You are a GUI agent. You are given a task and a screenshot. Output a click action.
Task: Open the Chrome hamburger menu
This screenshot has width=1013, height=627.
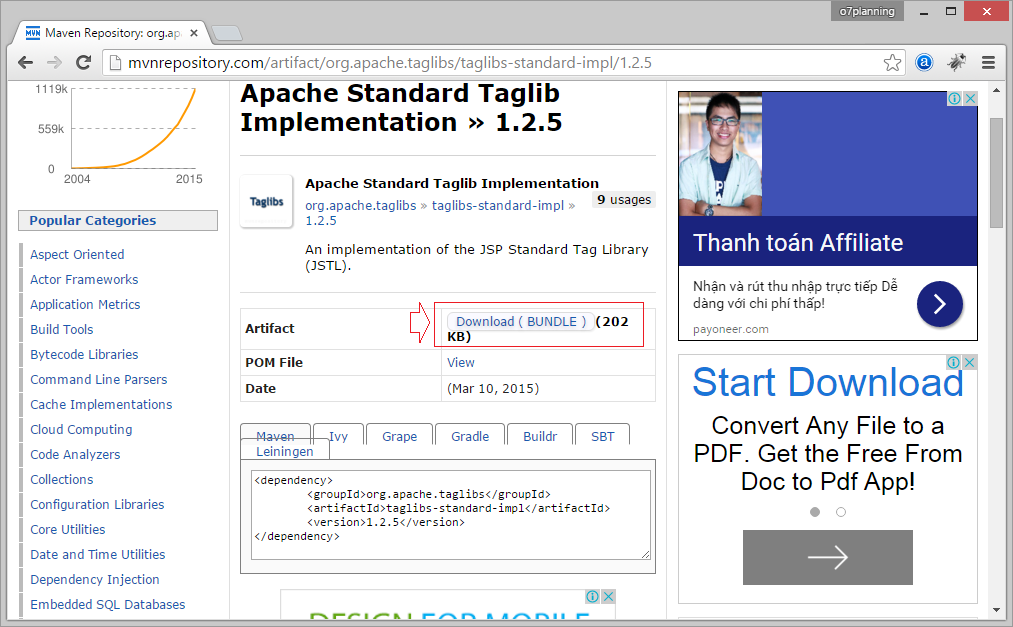click(x=988, y=63)
